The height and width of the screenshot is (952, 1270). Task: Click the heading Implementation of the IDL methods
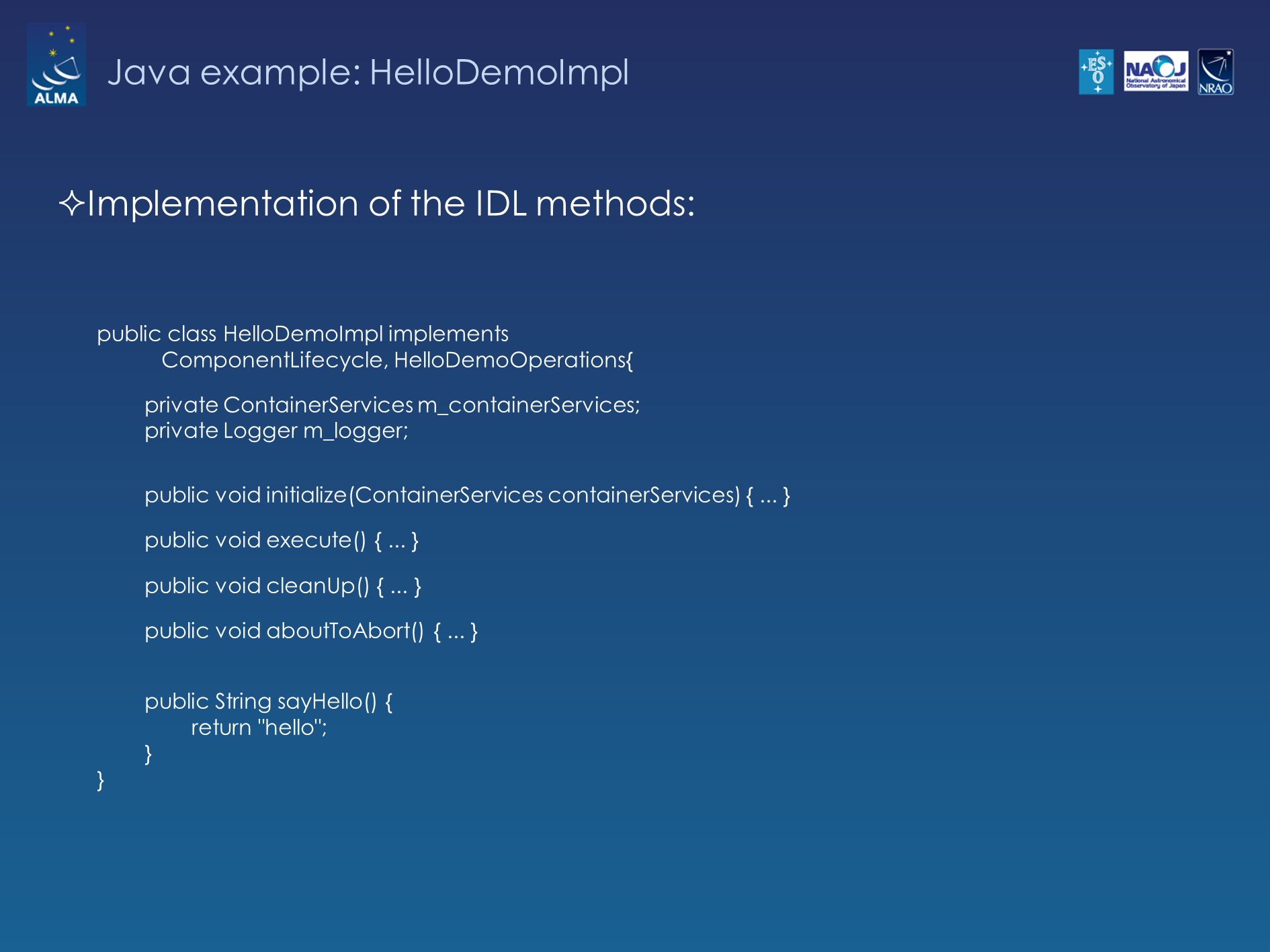(x=391, y=203)
